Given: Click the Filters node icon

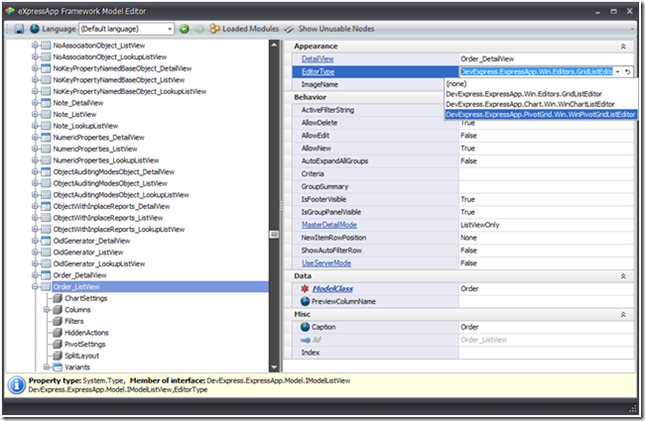Looking at the screenshot, I should click(58, 321).
